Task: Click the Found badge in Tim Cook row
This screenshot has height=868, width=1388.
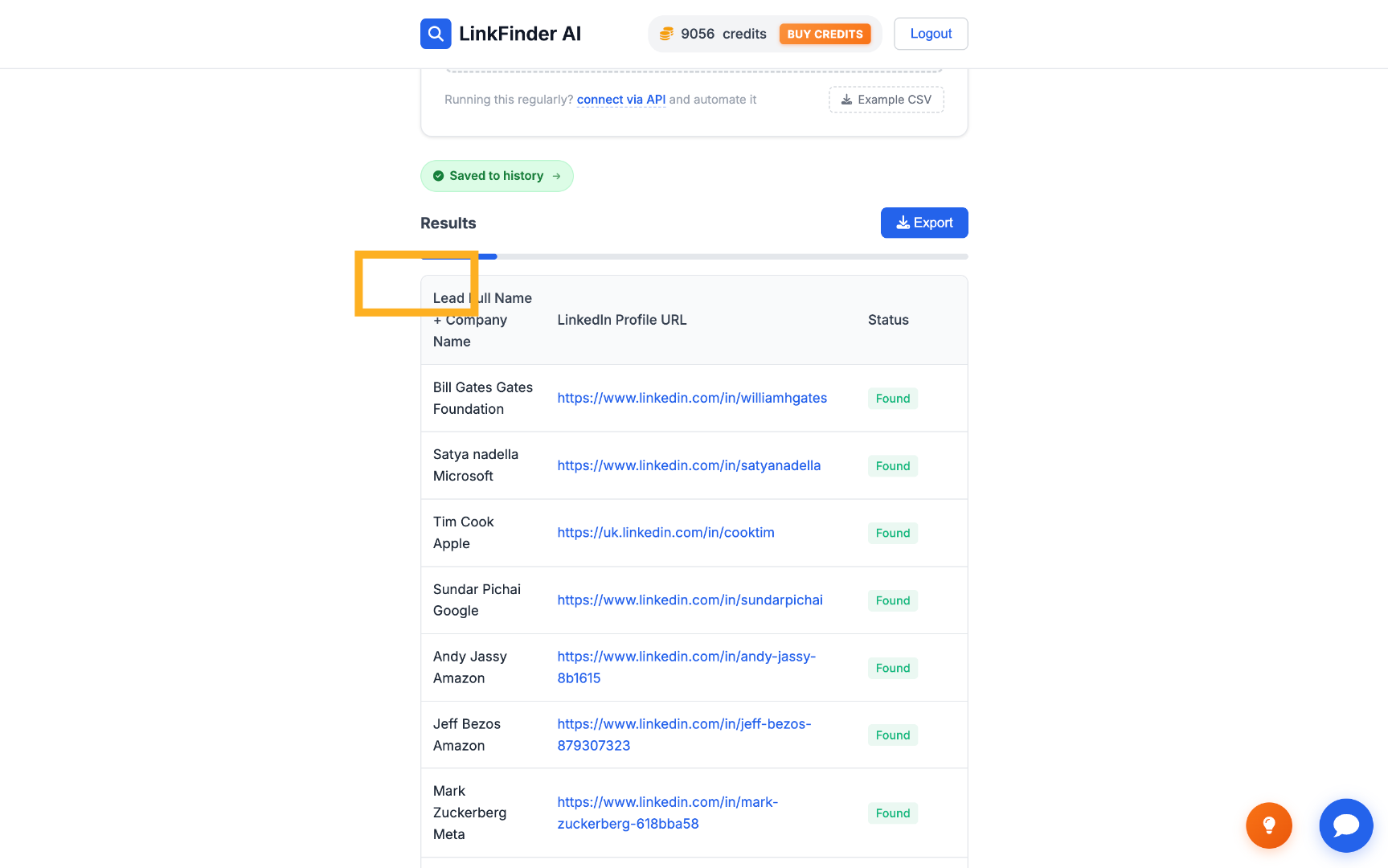Action: [893, 533]
